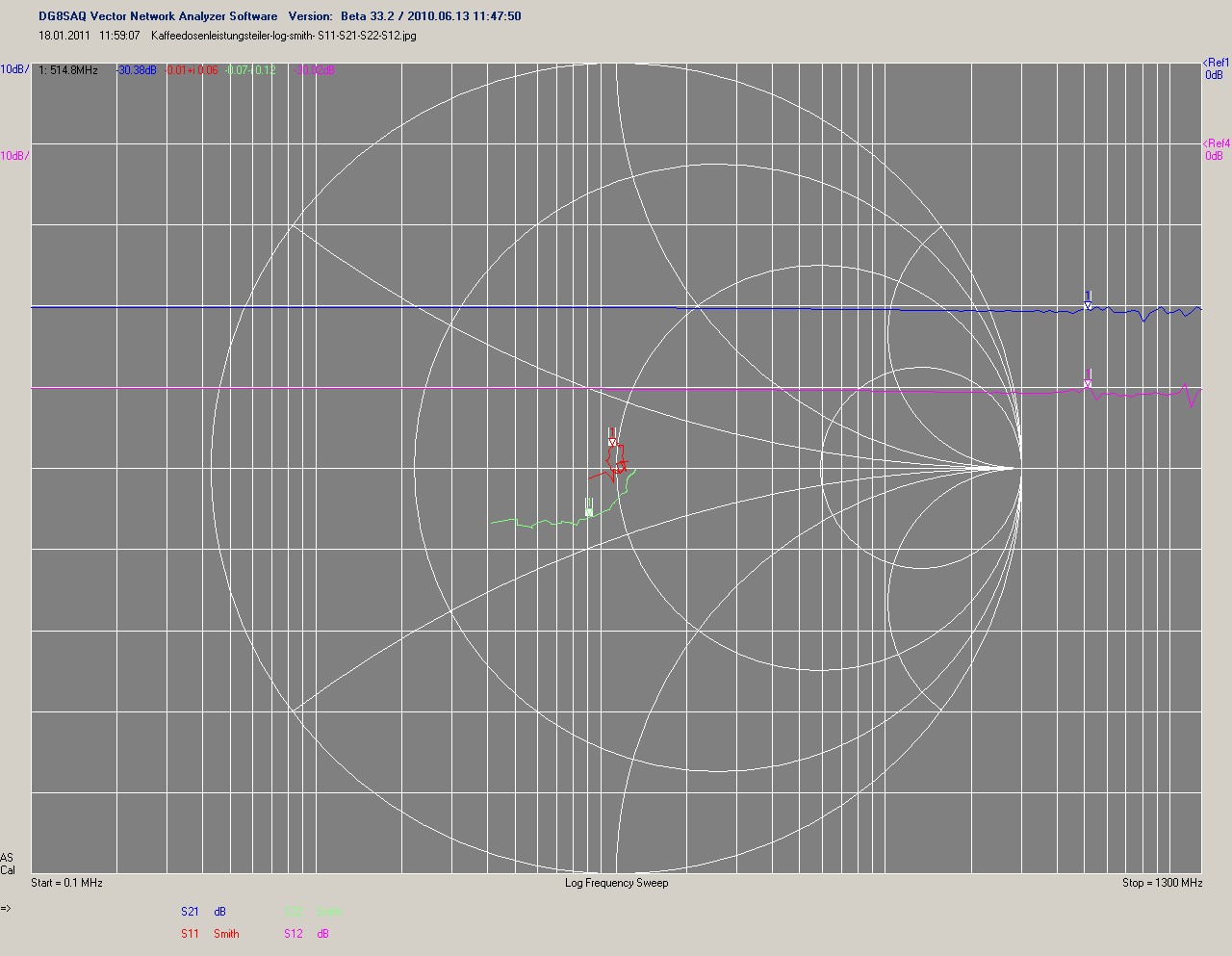Click the AS Cal status indicator
The width and height of the screenshot is (1232, 956).
(8, 864)
